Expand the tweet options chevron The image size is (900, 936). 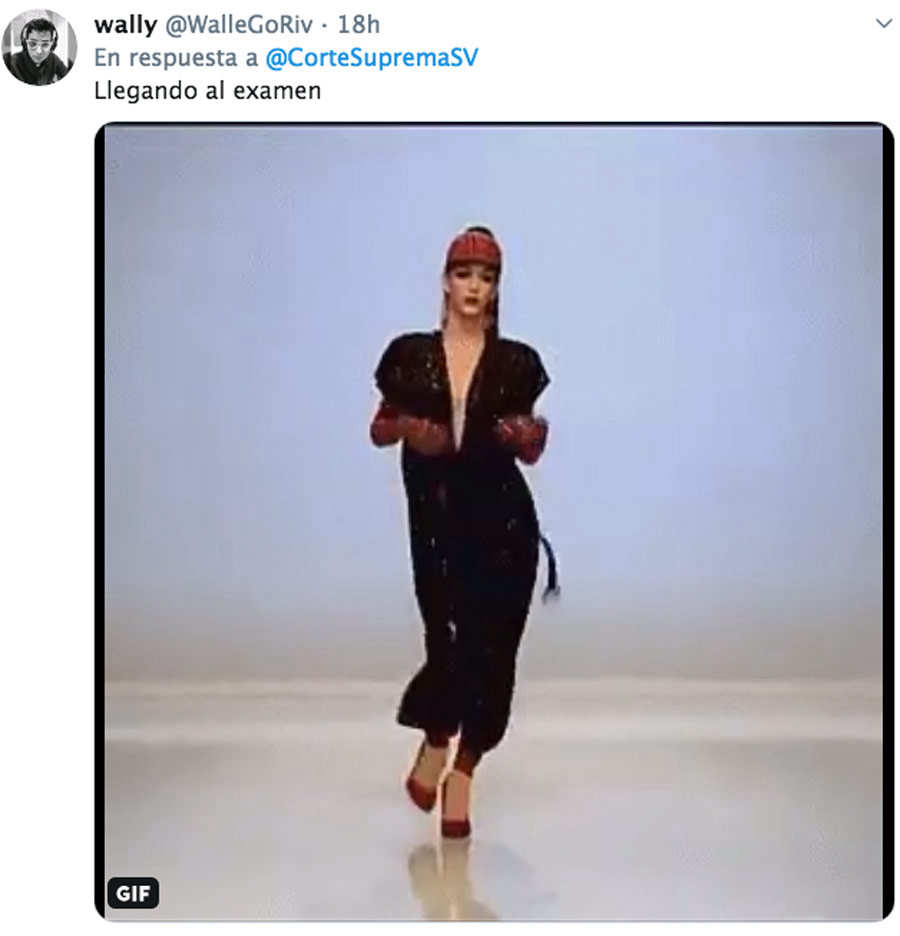click(883, 24)
